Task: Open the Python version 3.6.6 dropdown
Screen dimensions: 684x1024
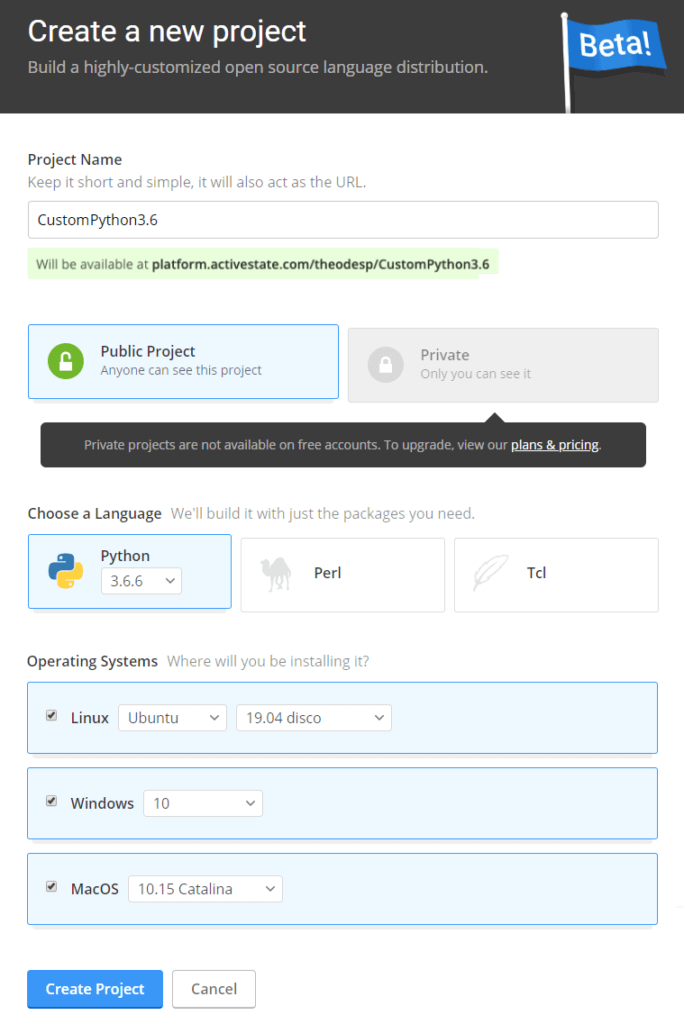Action: pyautogui.click(x=140, y=581)
